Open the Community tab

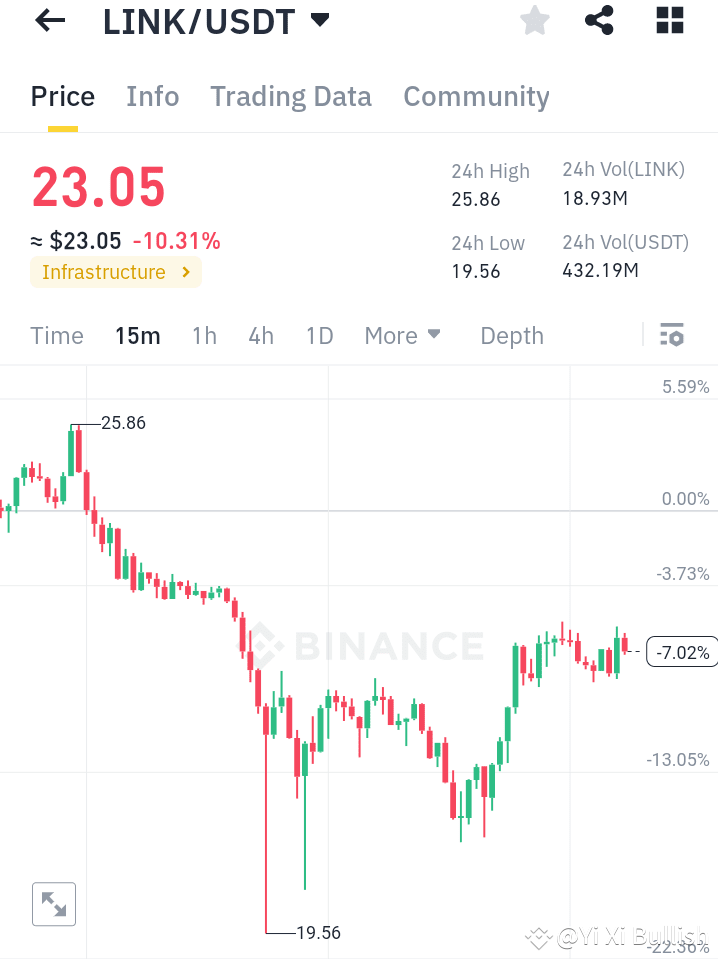(476, 96)
